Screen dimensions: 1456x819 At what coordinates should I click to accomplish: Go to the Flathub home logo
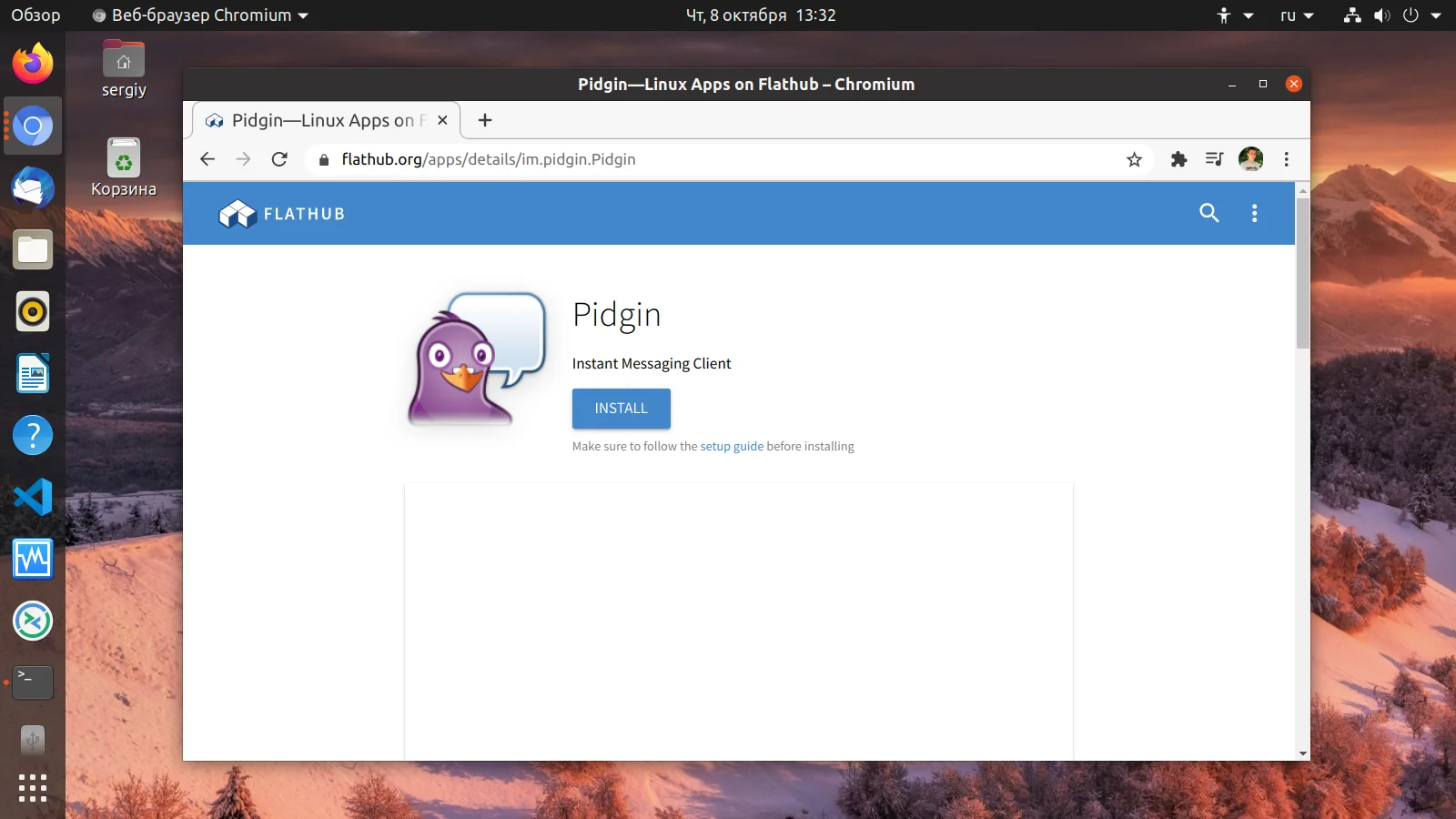coord(282,214)
